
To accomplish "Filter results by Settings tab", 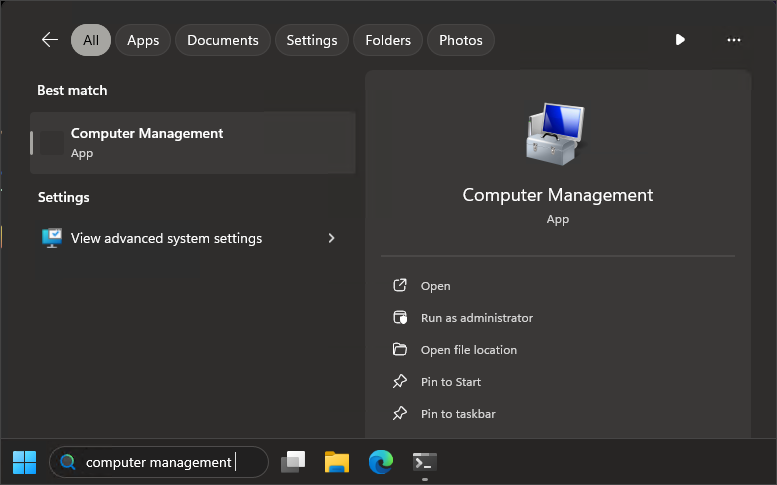I will (x=312, y=40).
